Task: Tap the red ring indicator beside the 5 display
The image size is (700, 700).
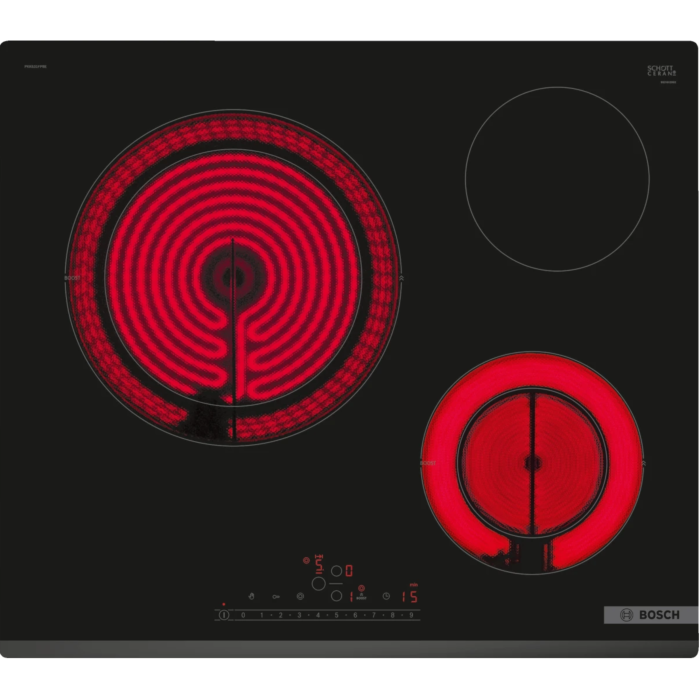Action: click(x=306, y=561)
